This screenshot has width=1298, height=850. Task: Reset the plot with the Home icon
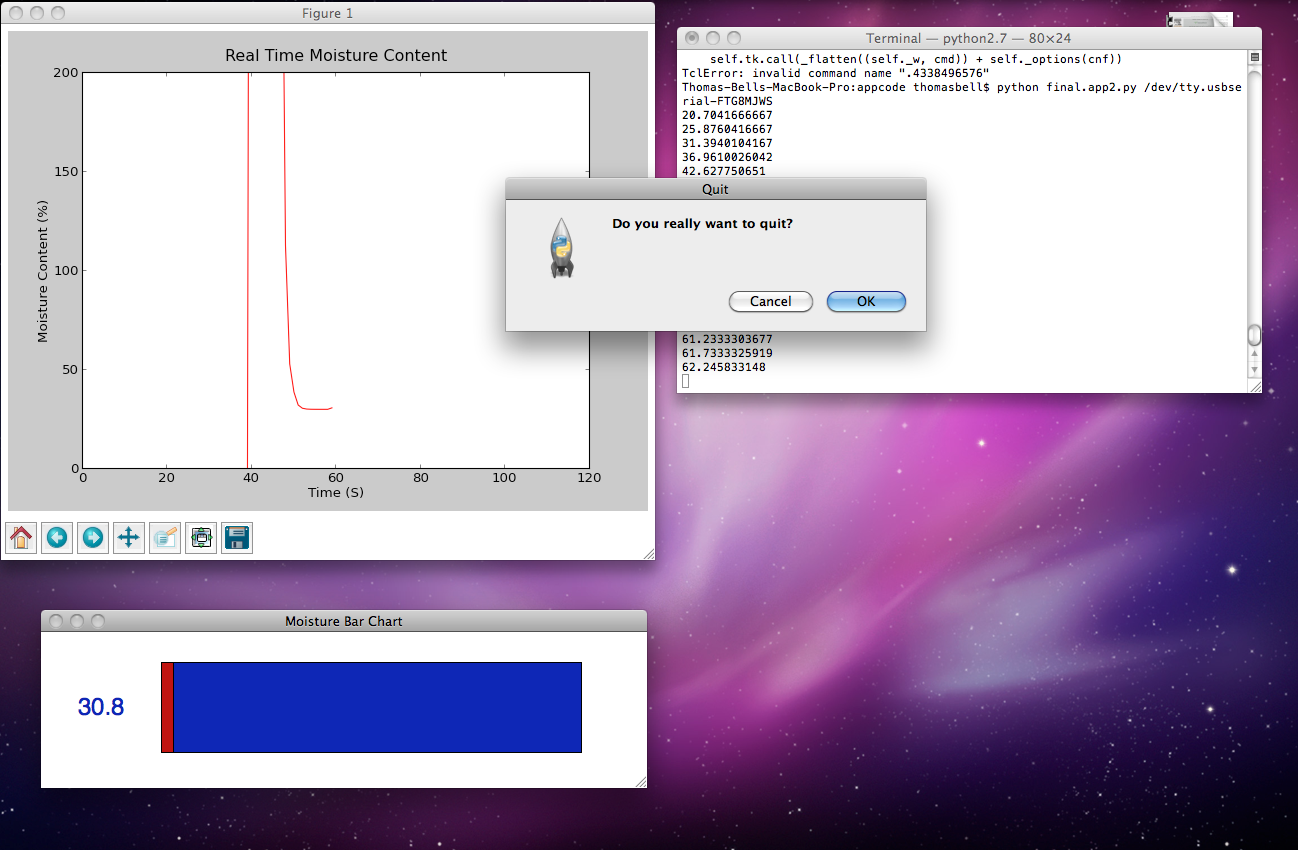pos(21,537)
